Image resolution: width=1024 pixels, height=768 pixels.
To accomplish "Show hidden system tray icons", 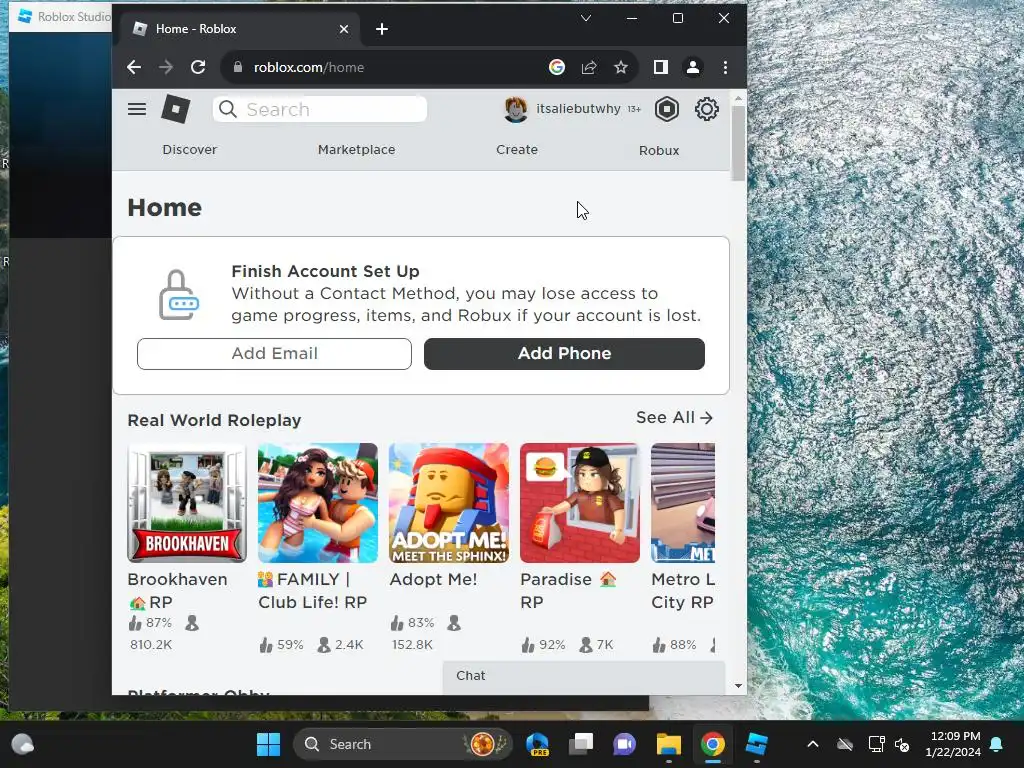I will pos(812,744).
